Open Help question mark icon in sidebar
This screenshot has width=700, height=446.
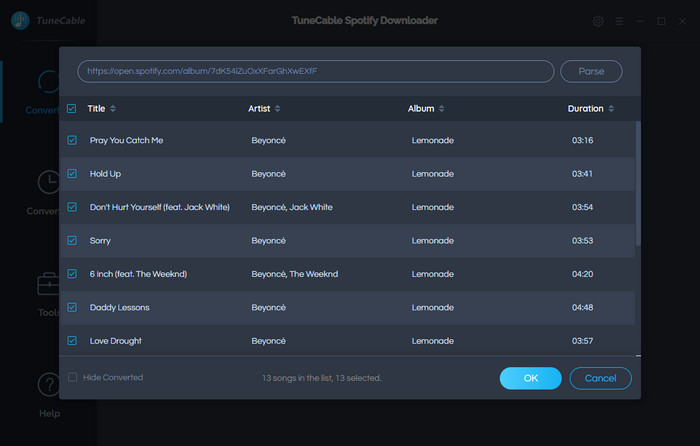point(48,384)
